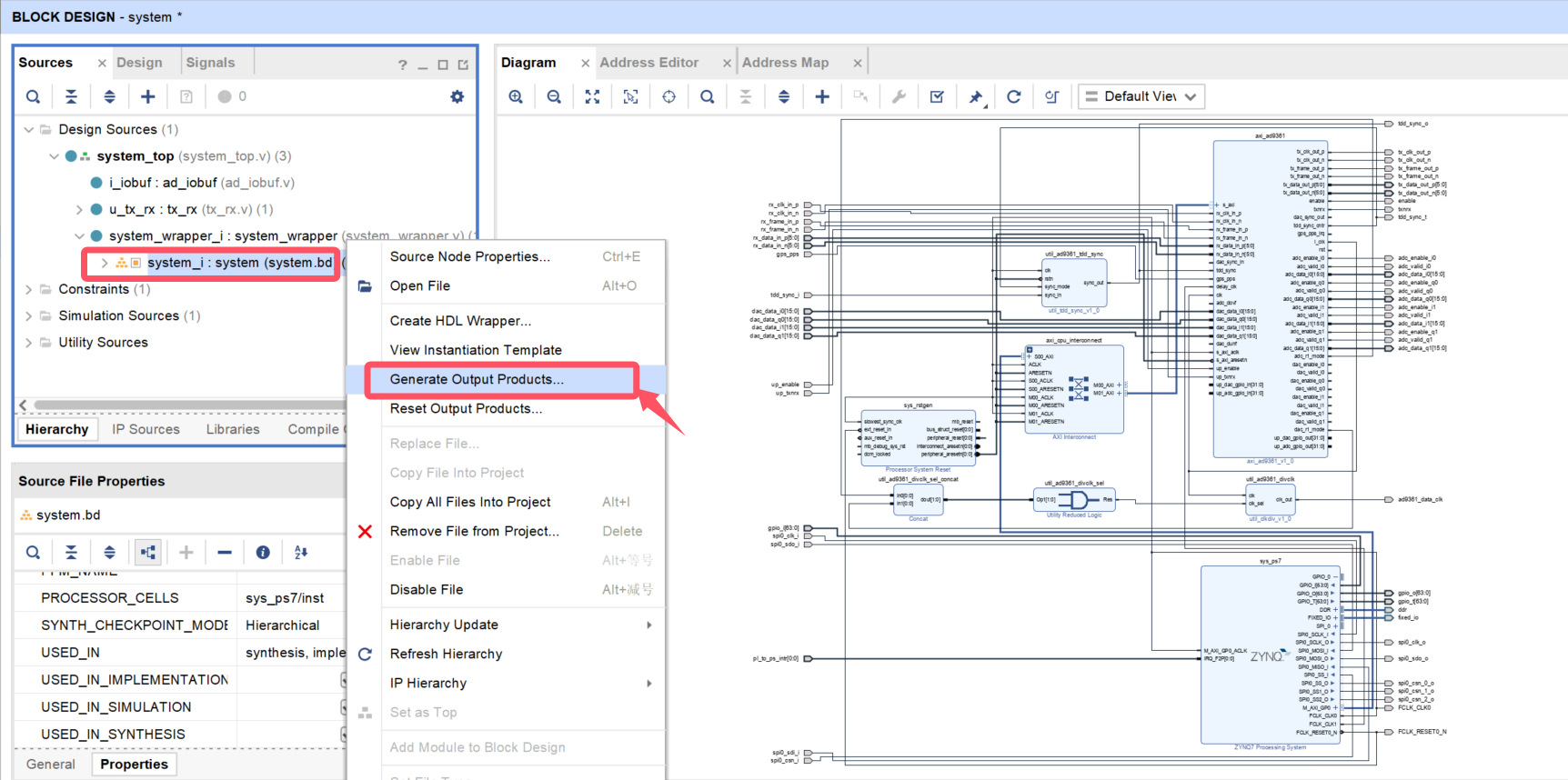Open the Sources panel help question mark
1568x780 pixels.
[x=402, y=65]
